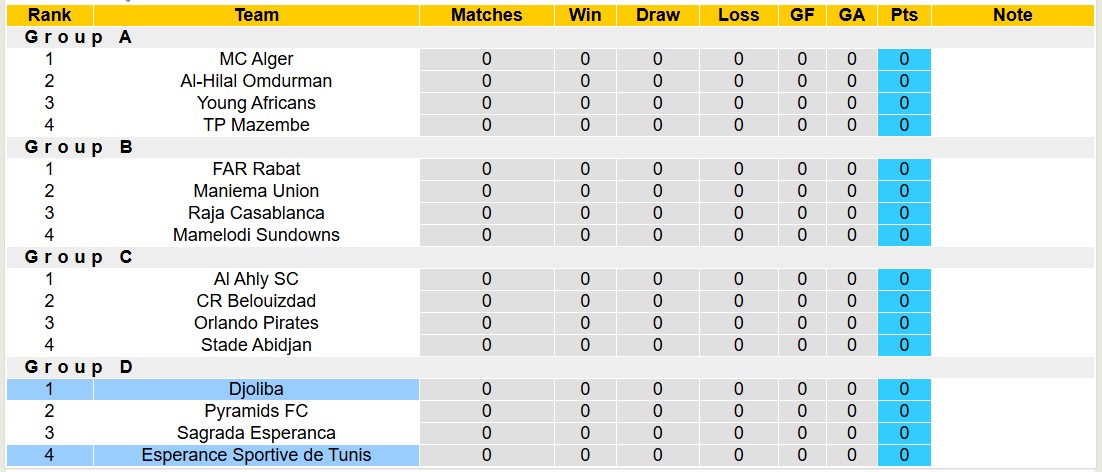The height and width of the screenshot is (472, 1102).
Task: Click the Mamelodi Sundowns row name
Action: [256, 235]
